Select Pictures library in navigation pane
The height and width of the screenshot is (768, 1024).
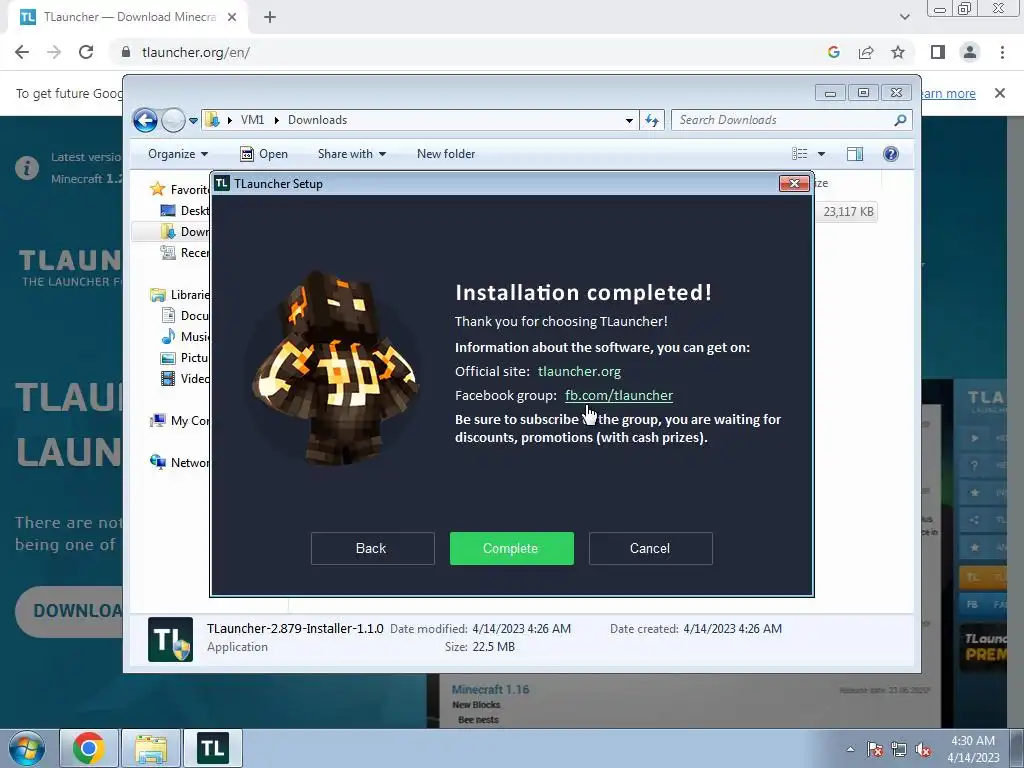pyautogui.click(x=185, y=358)
